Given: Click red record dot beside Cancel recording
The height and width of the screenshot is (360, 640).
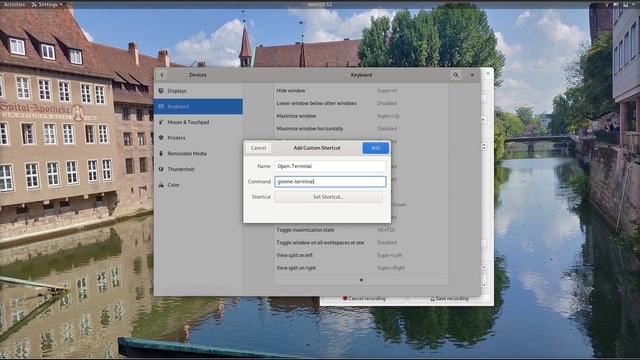Looking at the screenshot, I should point(345,298).
